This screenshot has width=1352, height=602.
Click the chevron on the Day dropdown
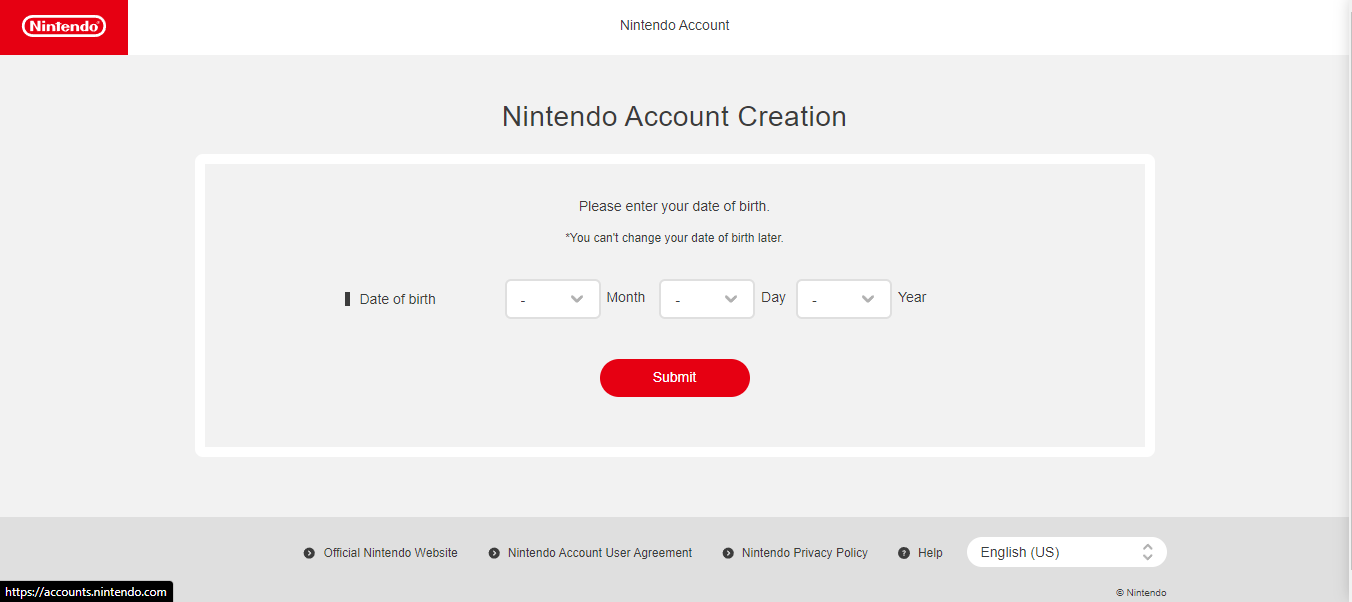click(732, 298)
